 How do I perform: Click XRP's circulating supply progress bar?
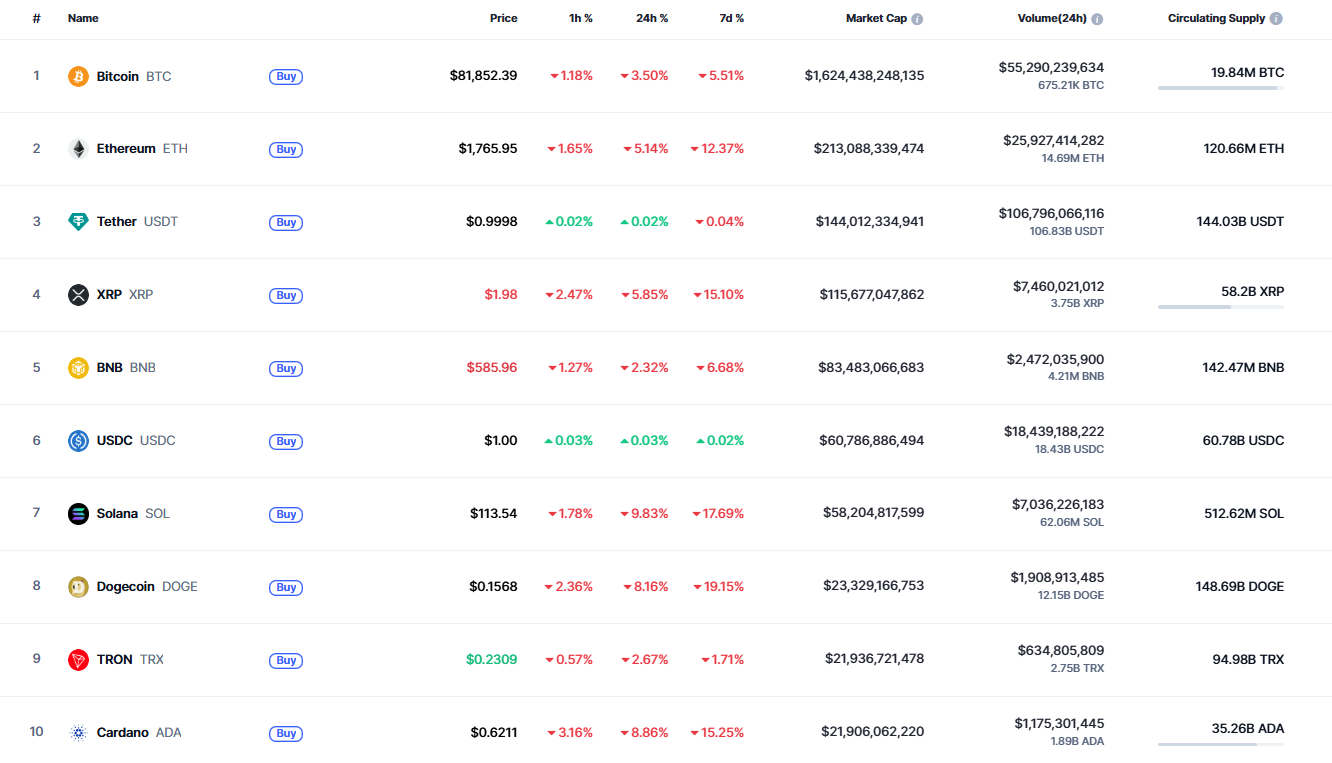coord(1221,307)
